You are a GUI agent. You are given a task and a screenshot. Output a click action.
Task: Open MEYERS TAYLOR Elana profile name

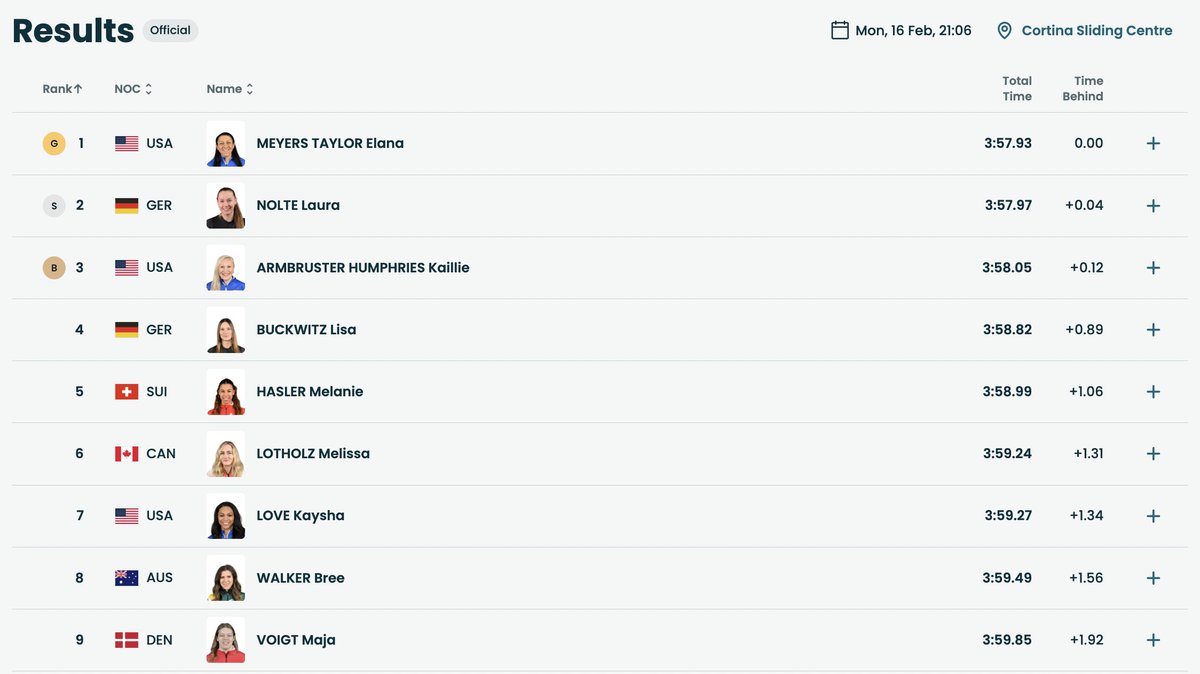coord(330,143)
